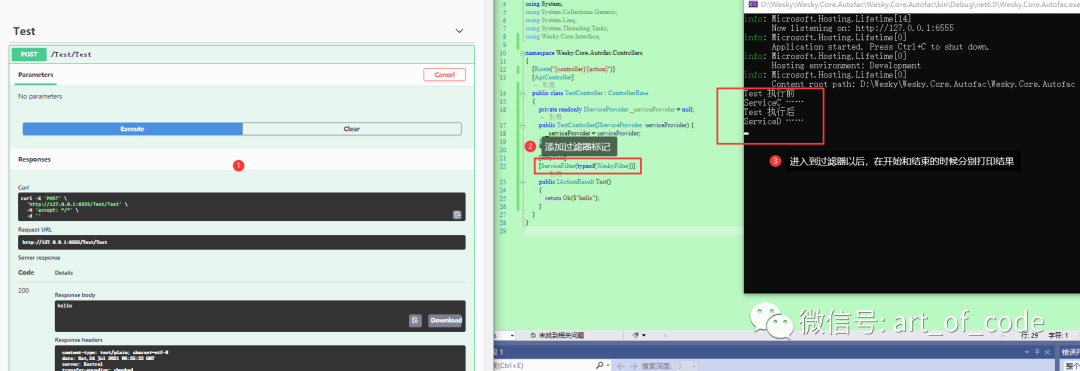Pin the bottom tool window

click(x=1037, y=352)
